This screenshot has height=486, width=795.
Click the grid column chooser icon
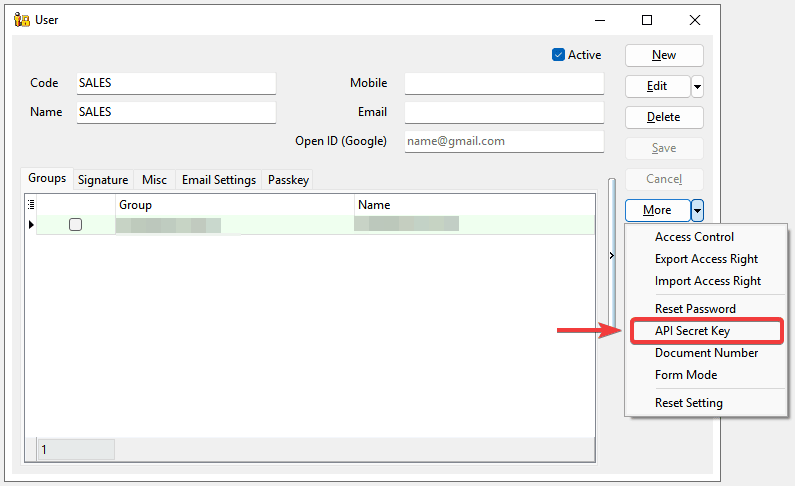coord(31,205)
